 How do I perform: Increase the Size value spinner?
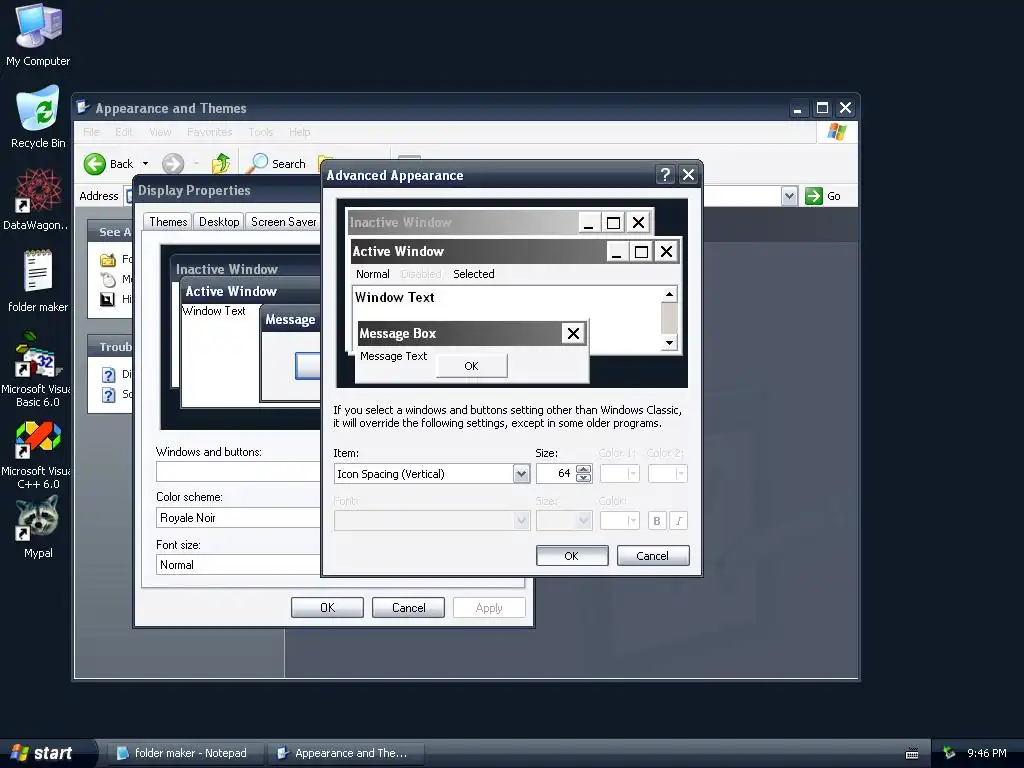coord(584,469)
